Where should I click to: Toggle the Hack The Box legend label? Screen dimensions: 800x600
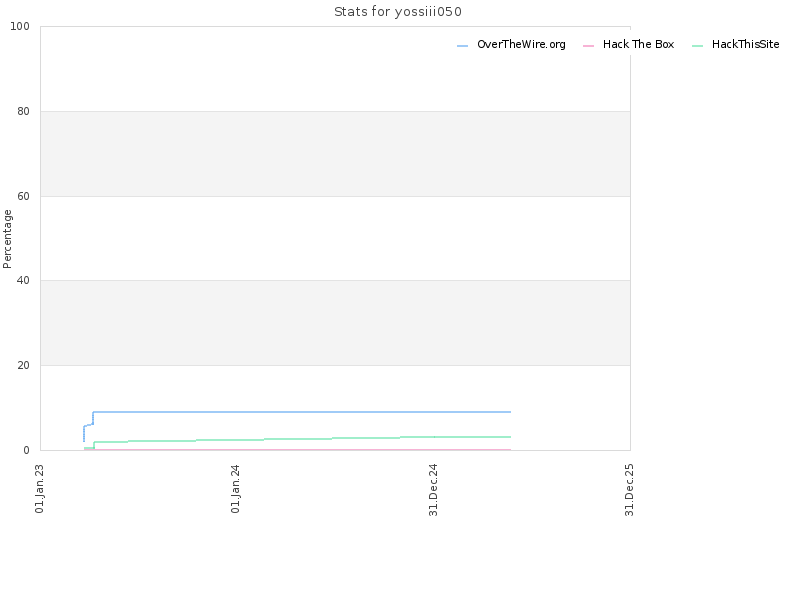click(638, 44)
